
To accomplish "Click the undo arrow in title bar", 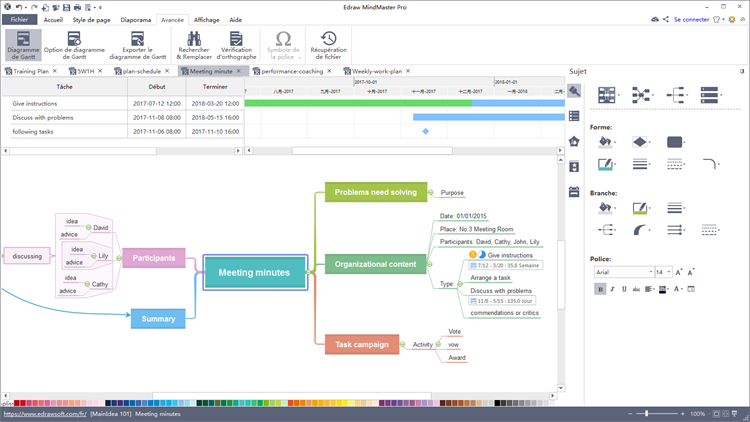I will (19, 7).
